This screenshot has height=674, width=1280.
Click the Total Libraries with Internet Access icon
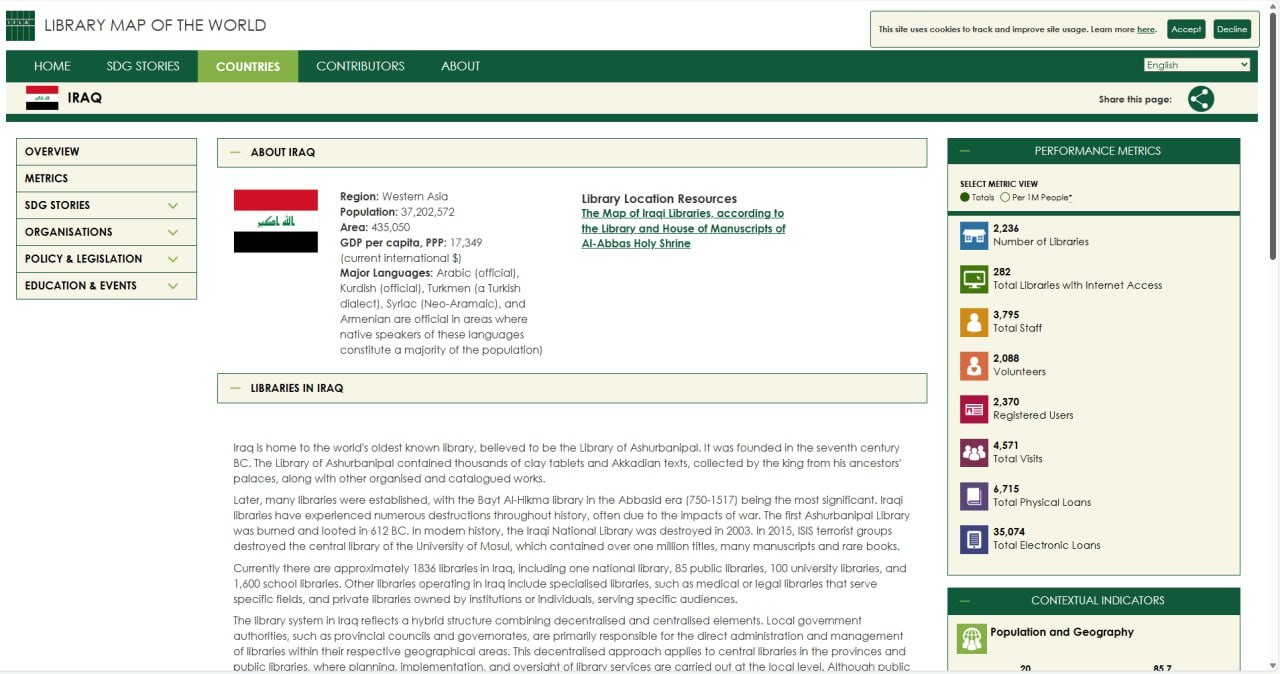[x=974, y=279]
